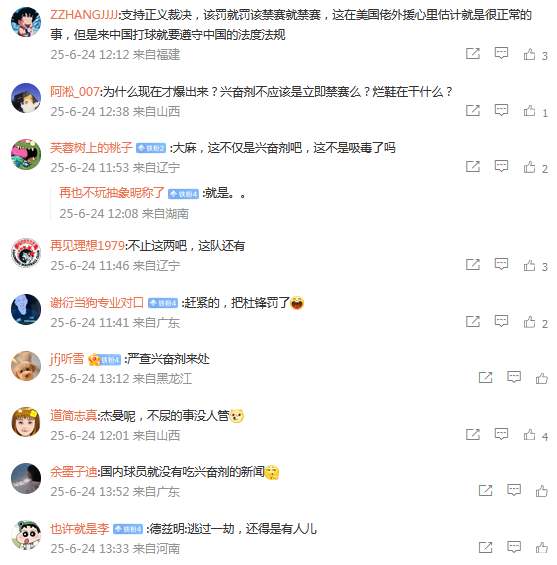Viewport: 557px width, 565px height.
Task: Open 也许就是李's cartoon avatar
Action: (26, 535)
